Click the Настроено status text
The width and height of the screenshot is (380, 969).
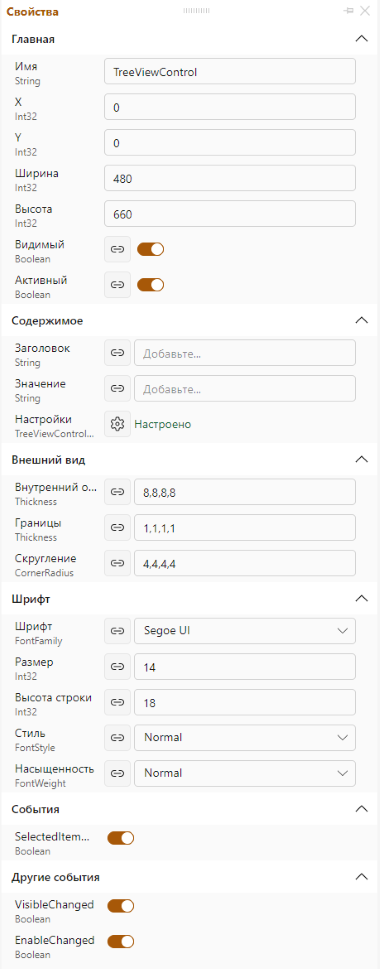point(163,424)
